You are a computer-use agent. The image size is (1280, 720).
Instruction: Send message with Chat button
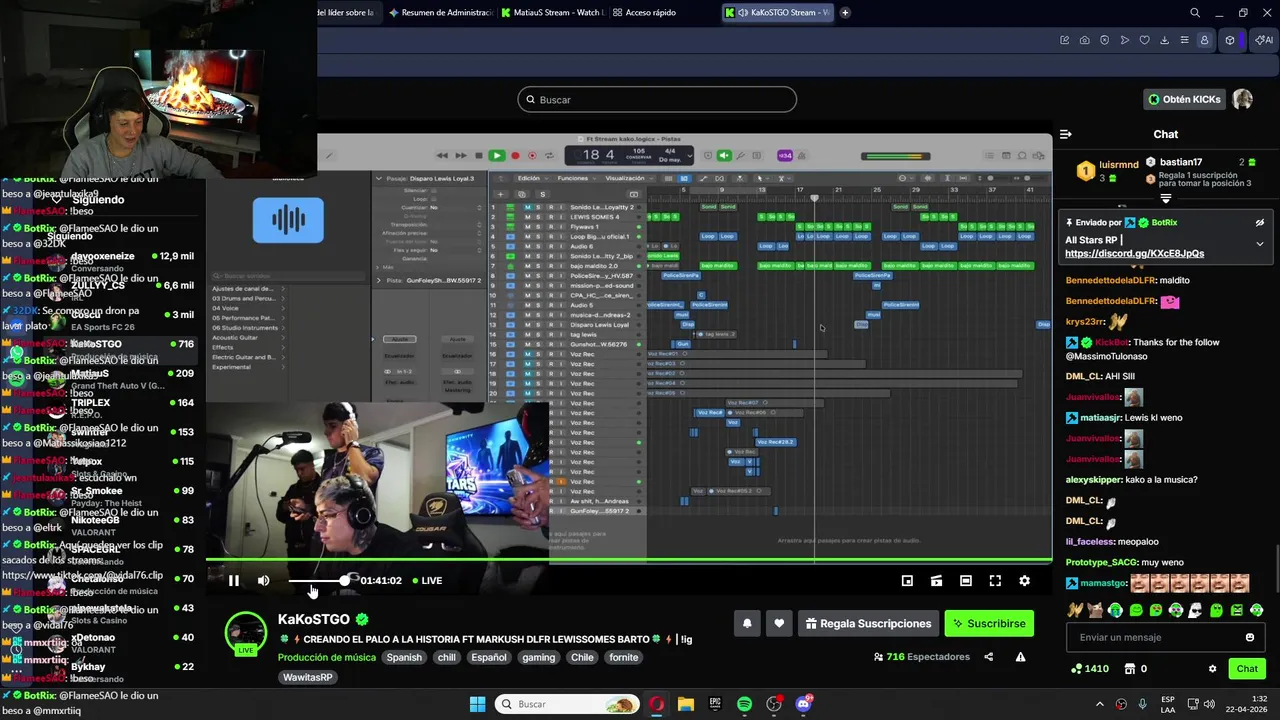pyautogui.click(x=1247, y=668)
